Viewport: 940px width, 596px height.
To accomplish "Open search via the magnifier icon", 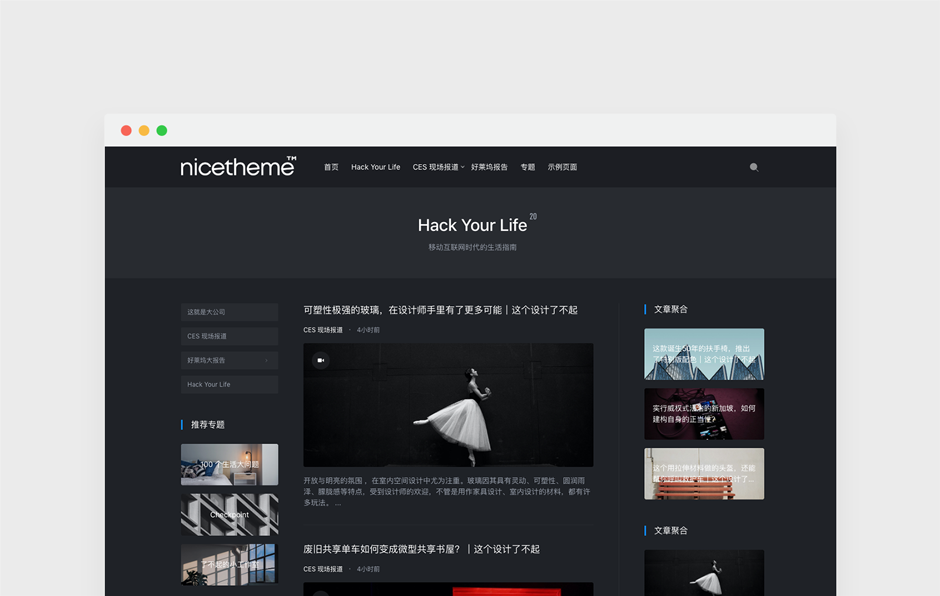I will (x=753, y=167).
